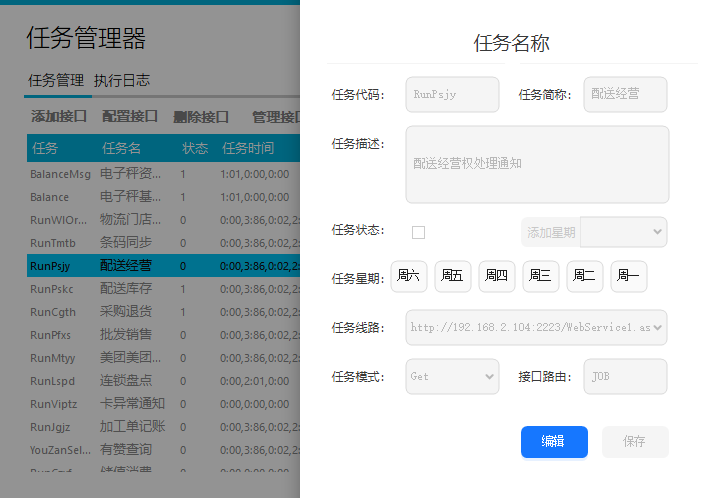Select the RunViptz task row
The image size is (725, 498).
[x=163, y=404]
